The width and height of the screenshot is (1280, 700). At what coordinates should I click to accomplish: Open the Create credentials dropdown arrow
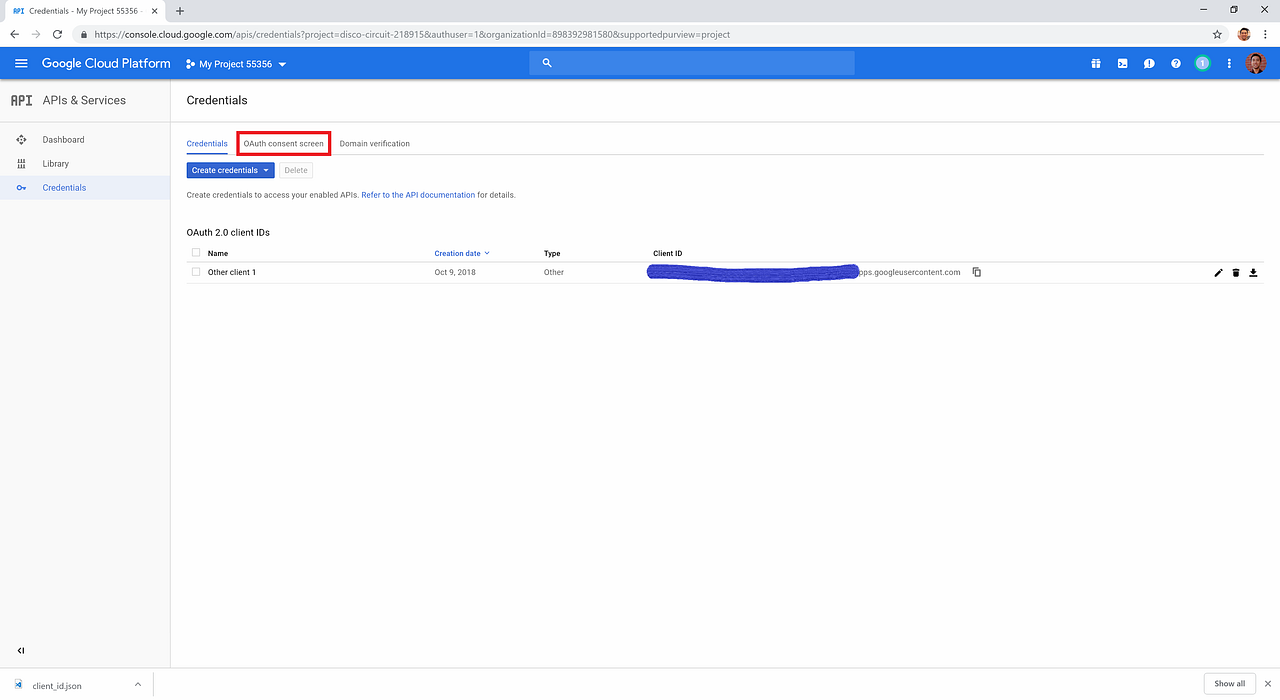click(x=266, y=170)
